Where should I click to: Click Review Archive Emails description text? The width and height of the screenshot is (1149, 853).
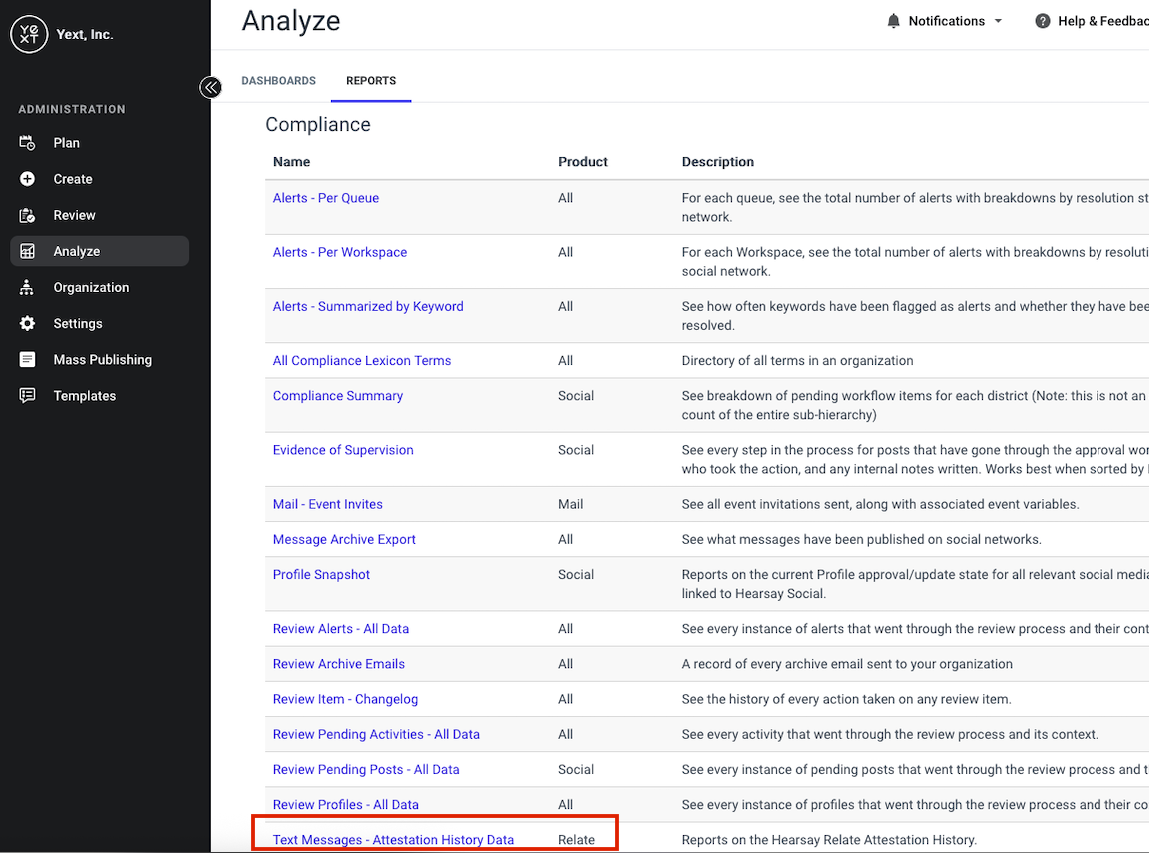pos(847,664)
